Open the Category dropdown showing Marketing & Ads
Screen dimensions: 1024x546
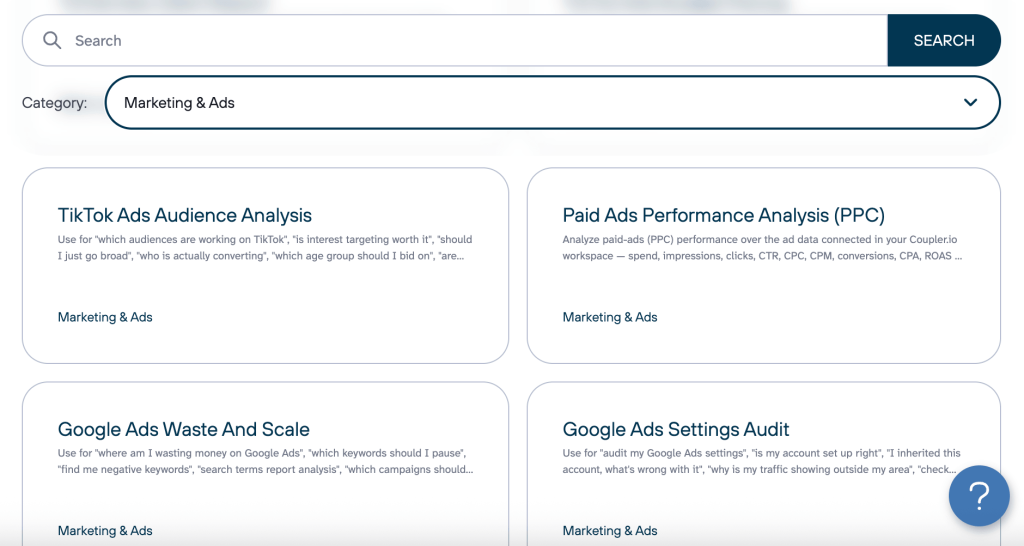552,103
